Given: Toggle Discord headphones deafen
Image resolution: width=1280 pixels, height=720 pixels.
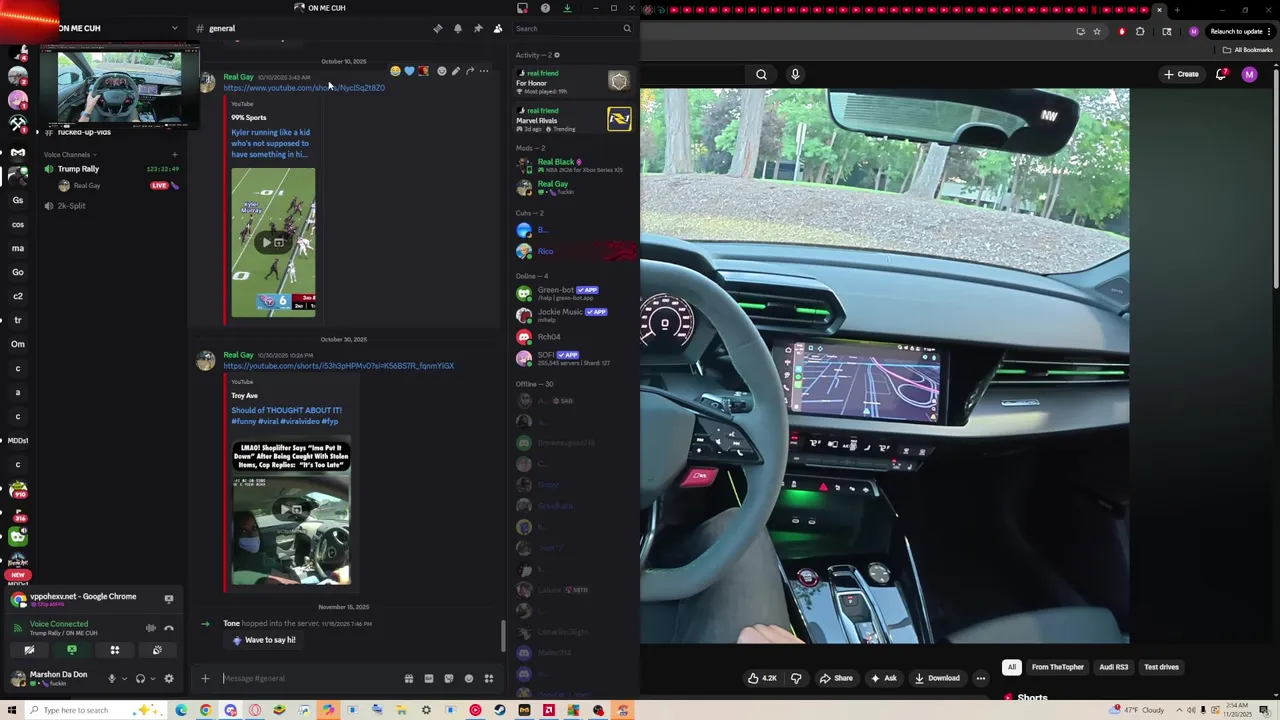Looking at the screenshot, I should point(140,678).
